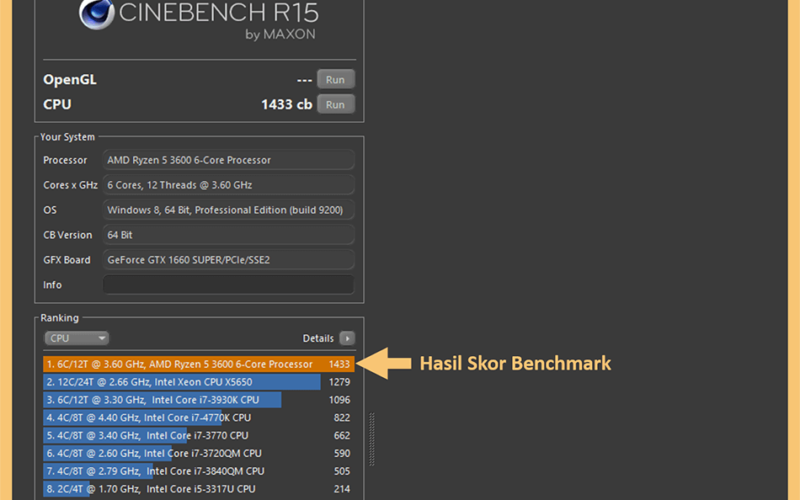
Task: Open the CPU ranking dropdown
Action: pyautogui.click(x=77, y=338)
